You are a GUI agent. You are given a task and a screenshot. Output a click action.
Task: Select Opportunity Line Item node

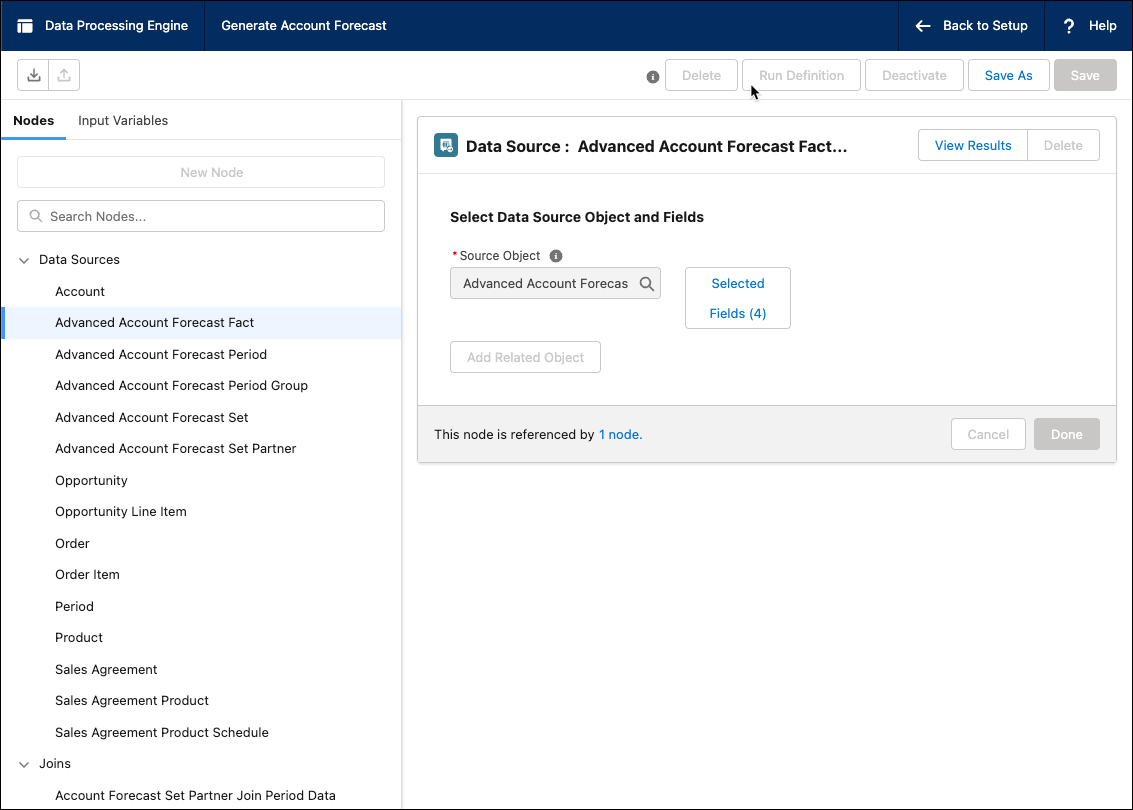pos(202,512)
